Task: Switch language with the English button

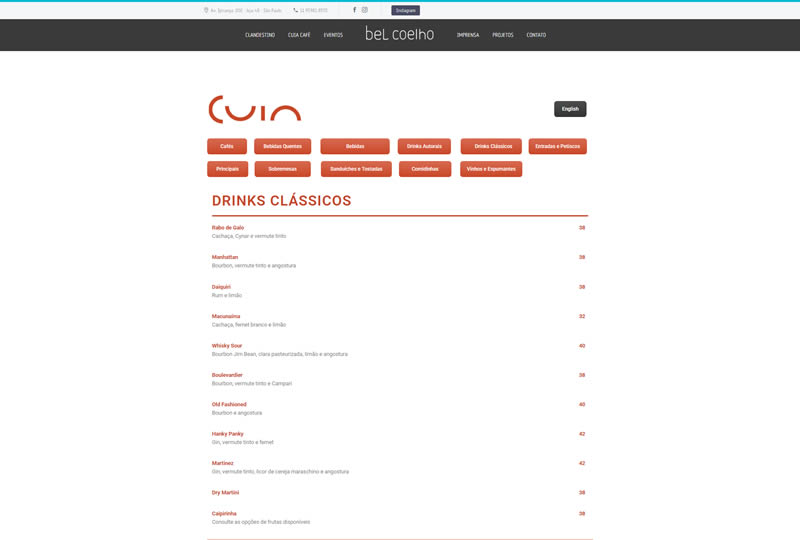Action: pos(570,109)
